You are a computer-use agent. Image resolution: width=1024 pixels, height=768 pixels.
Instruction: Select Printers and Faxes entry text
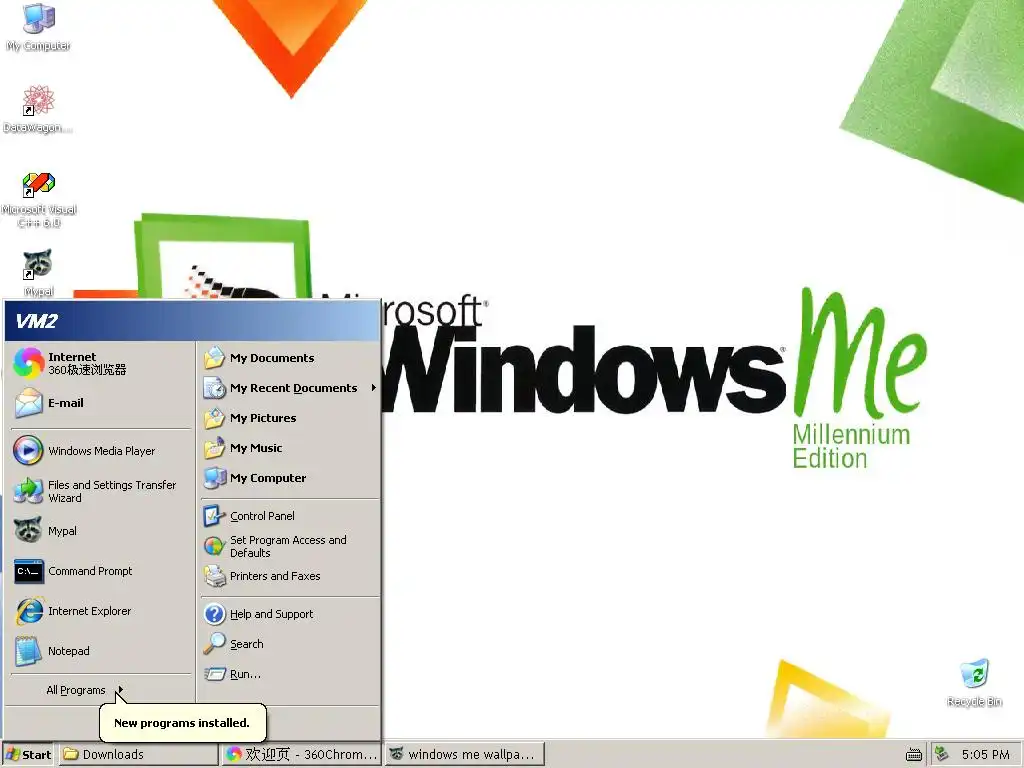coord(275,576)
